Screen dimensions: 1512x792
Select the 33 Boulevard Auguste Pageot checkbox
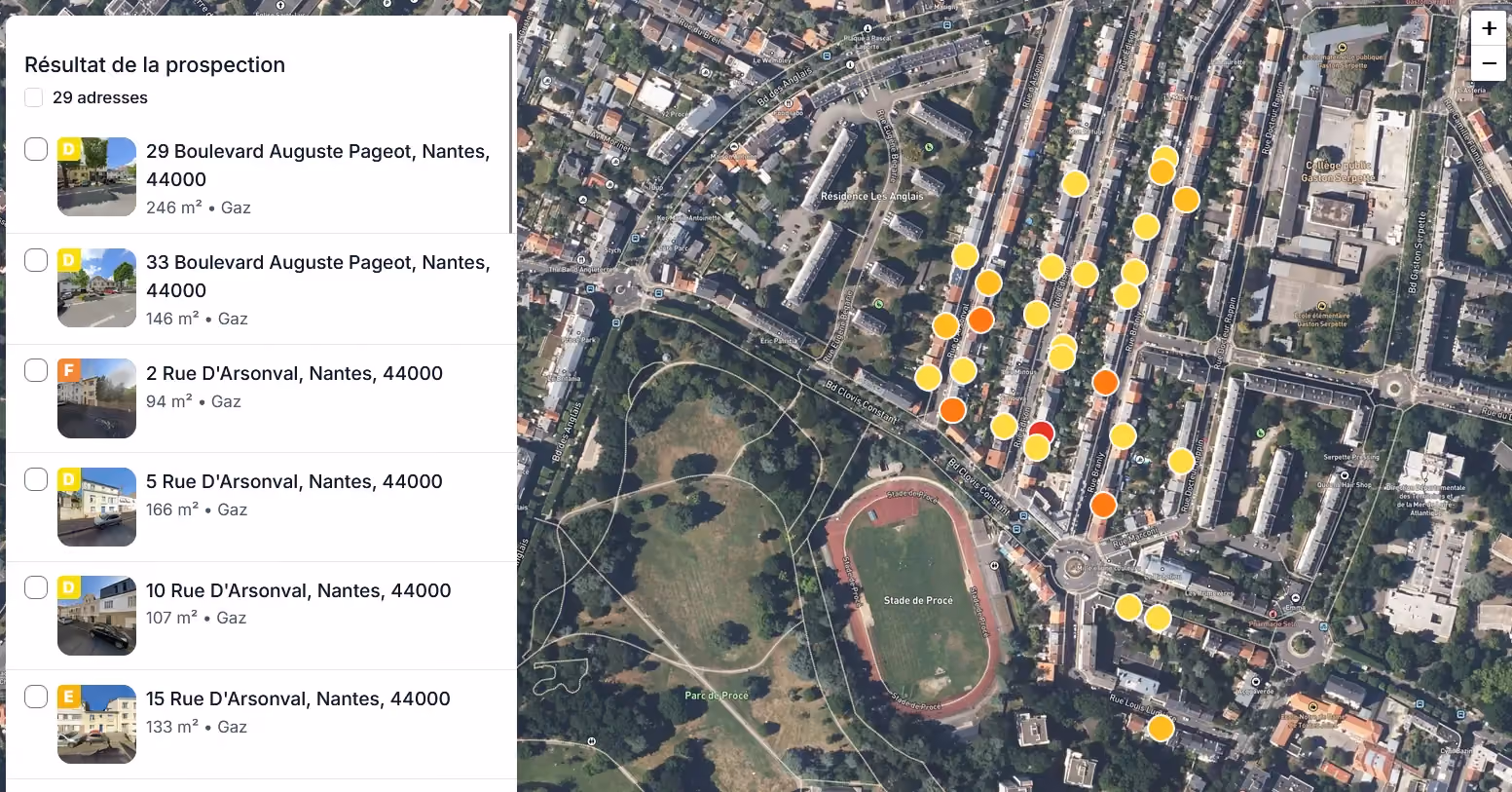tap(36, 260)
